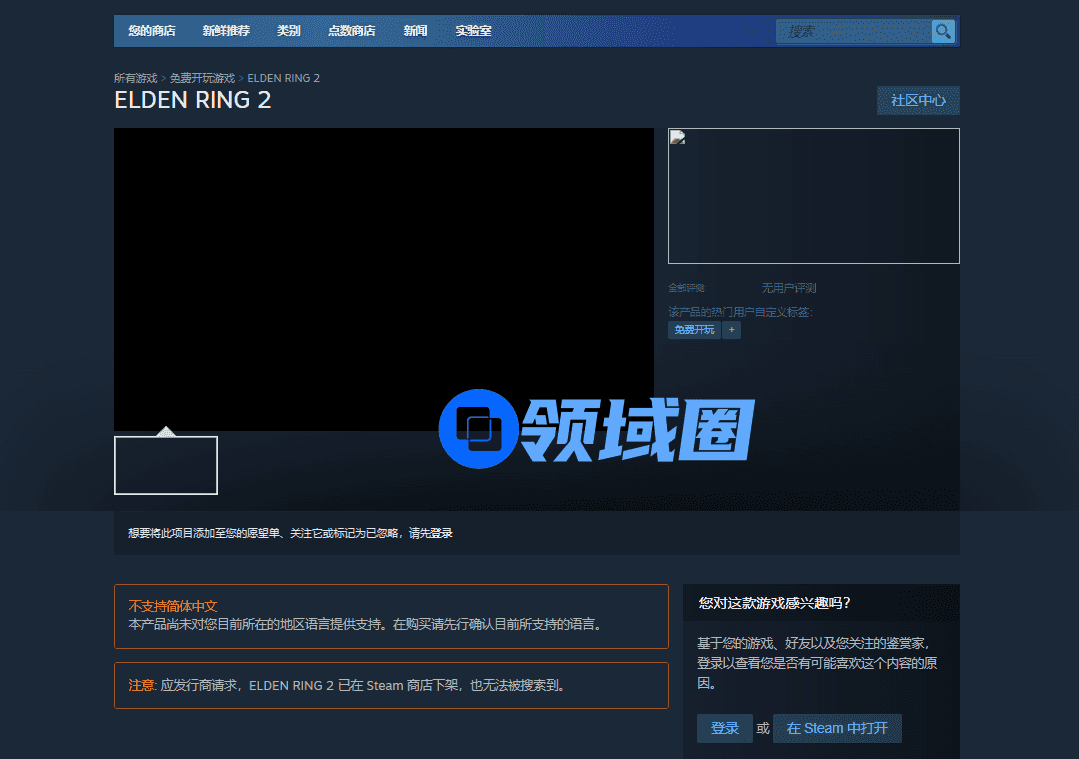Click the 在 Steam 中打开 button
Screen dimensions: 1079x759
pyautogui.click(x=837, y=728)
